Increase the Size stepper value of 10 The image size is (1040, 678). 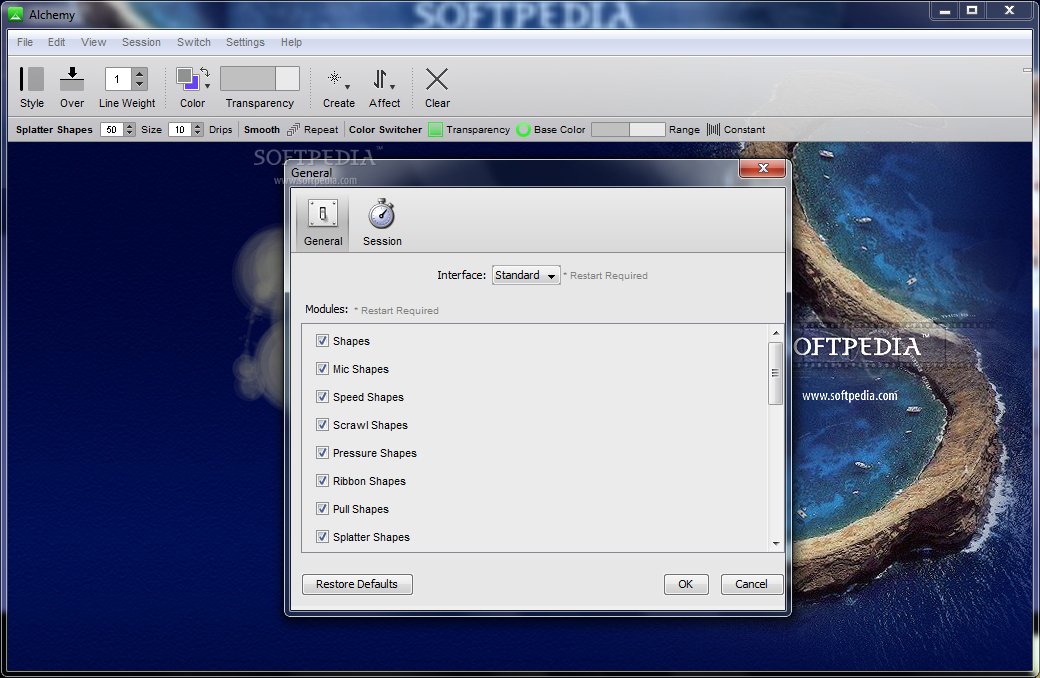pyautogui.click(x=197, y=126)
